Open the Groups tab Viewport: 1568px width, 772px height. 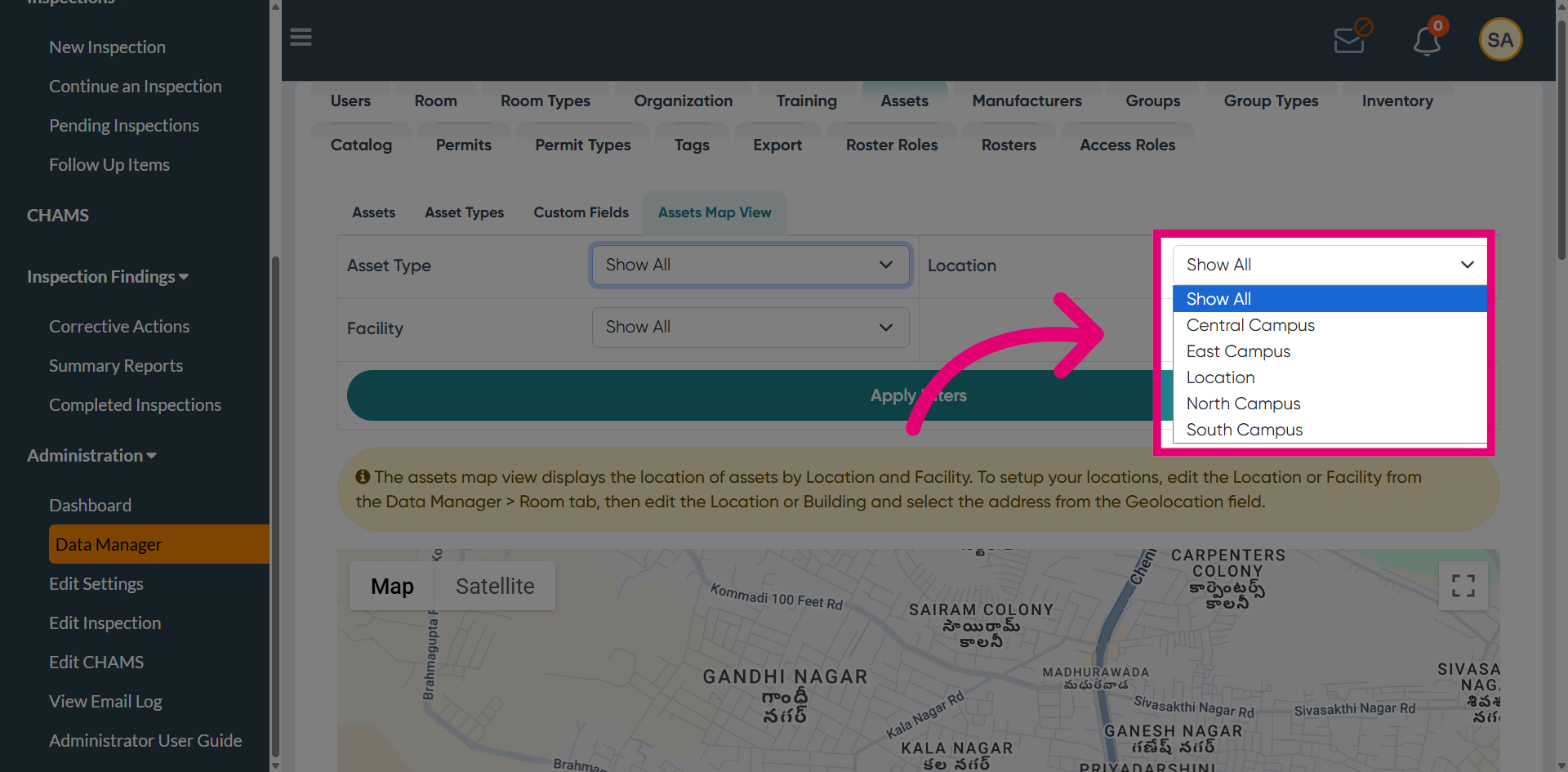click(x=1152, y=101)
